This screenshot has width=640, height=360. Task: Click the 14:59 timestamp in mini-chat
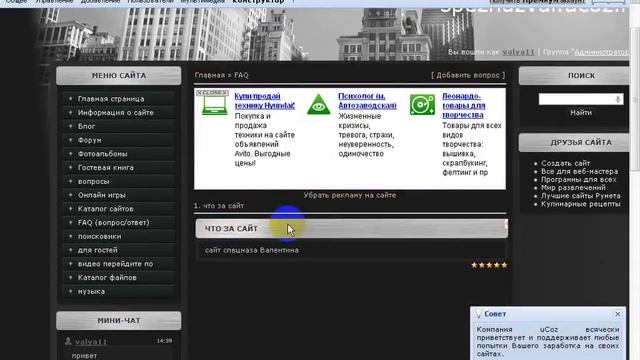[x=164, y=341]
